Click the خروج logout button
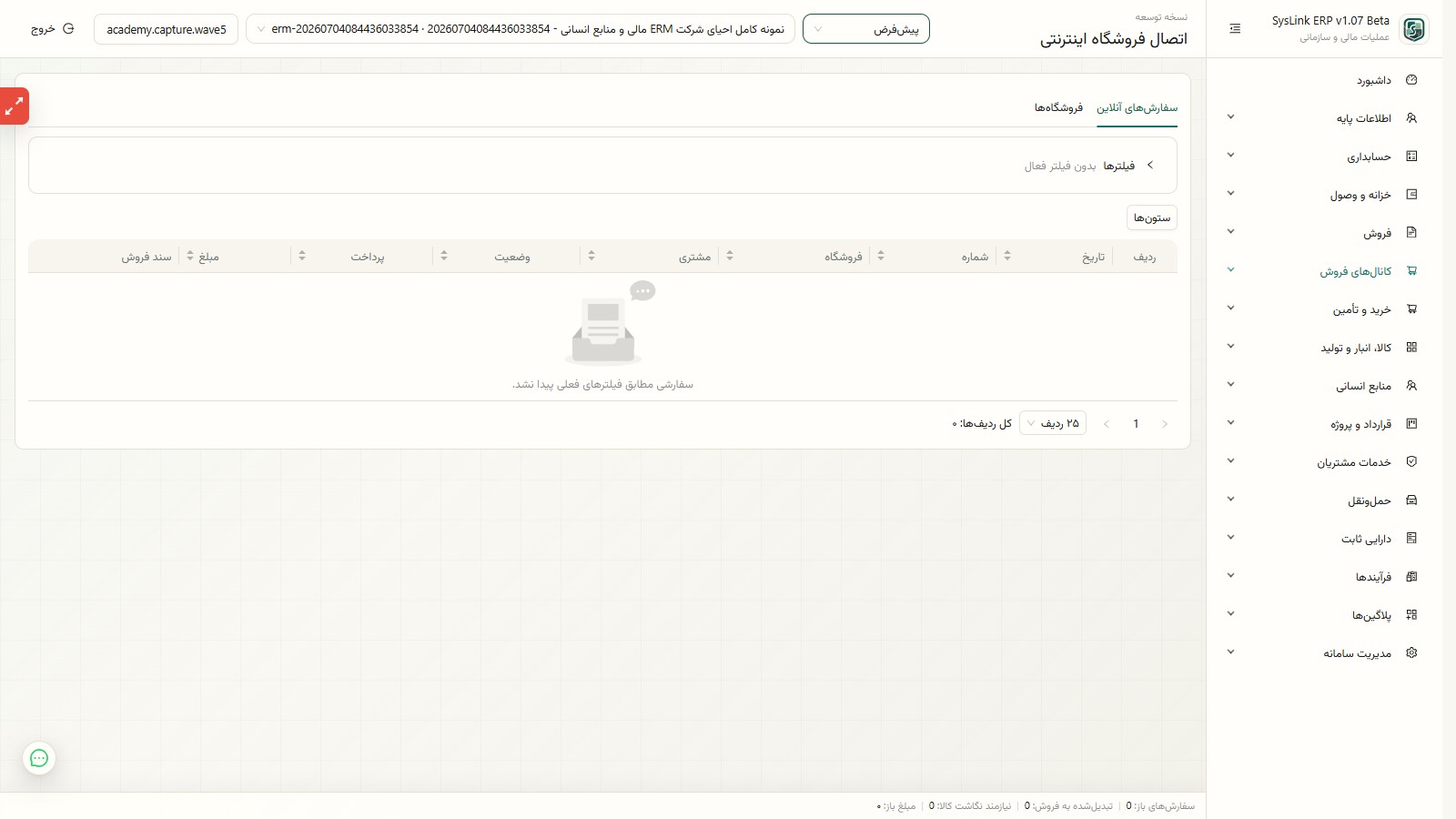The width and height of the screenshot is (1456, 819). point(52,29)
